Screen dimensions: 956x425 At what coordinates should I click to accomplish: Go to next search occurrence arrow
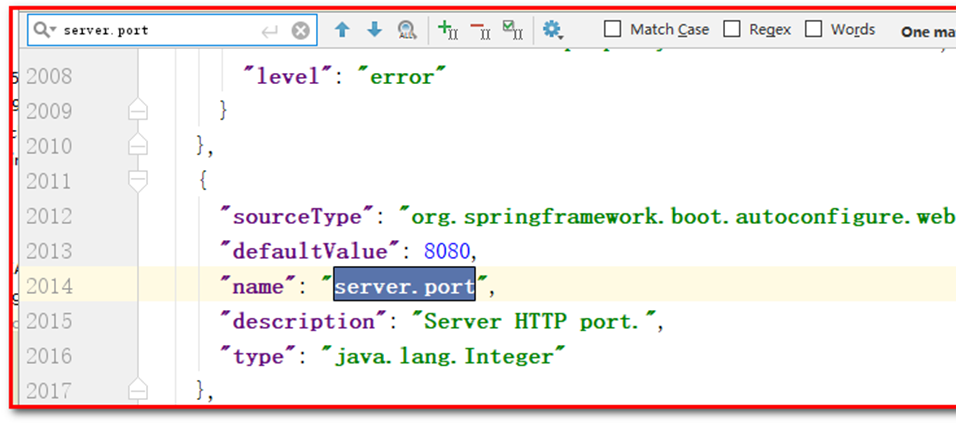374,30
